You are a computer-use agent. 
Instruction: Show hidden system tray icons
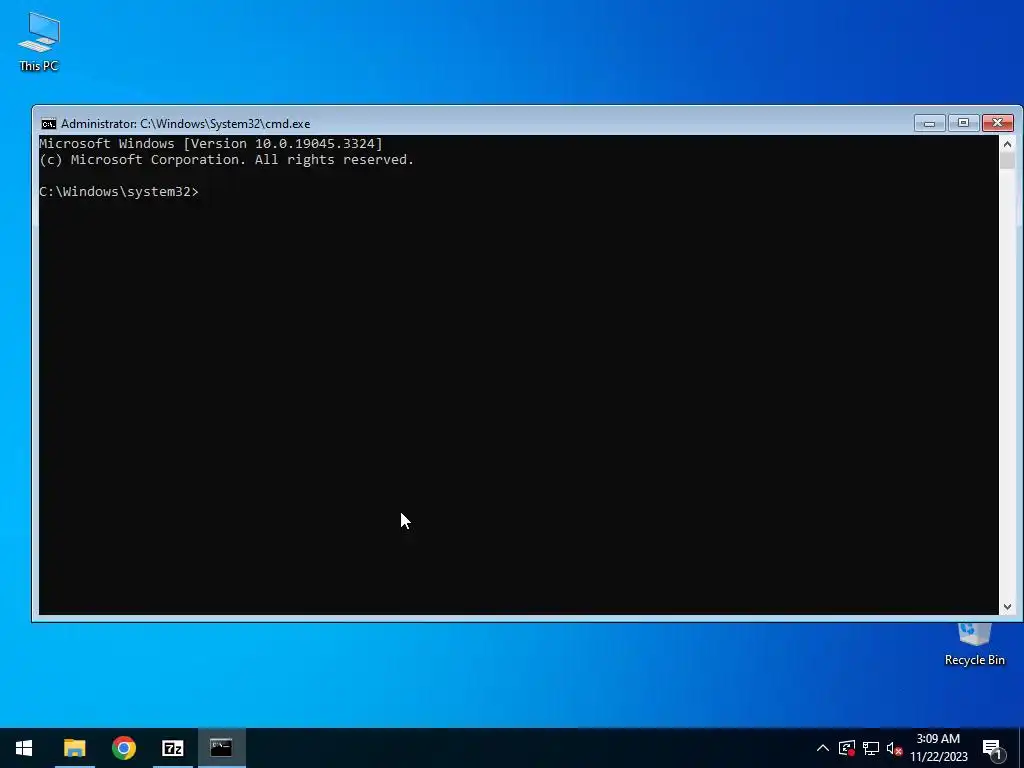click(x=823, y=748)
